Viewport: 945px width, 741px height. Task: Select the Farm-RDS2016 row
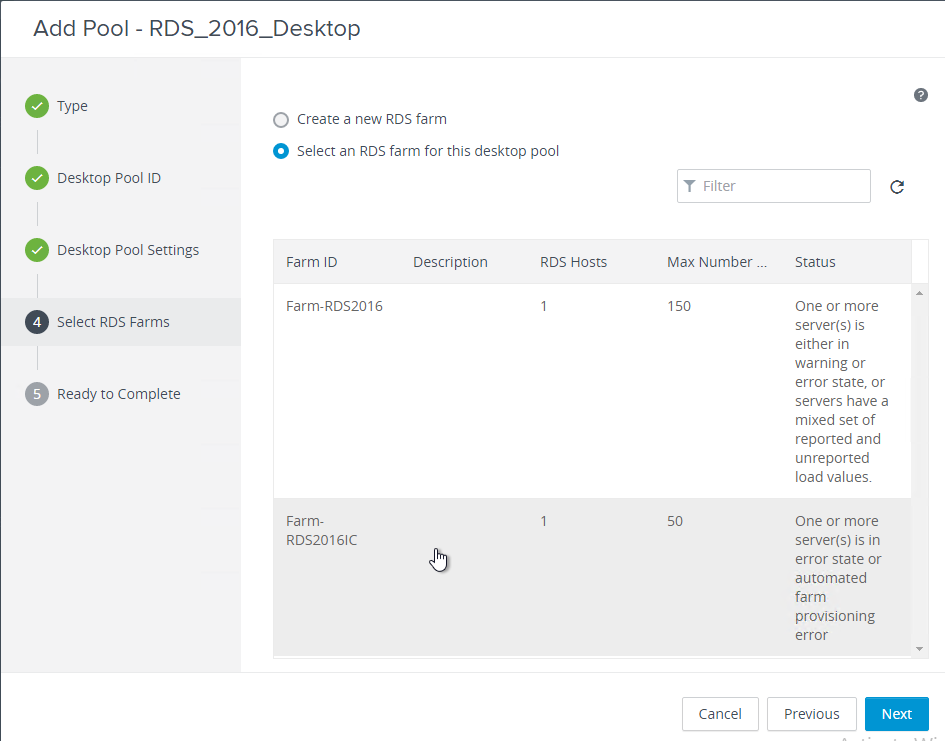pos(592,391)
